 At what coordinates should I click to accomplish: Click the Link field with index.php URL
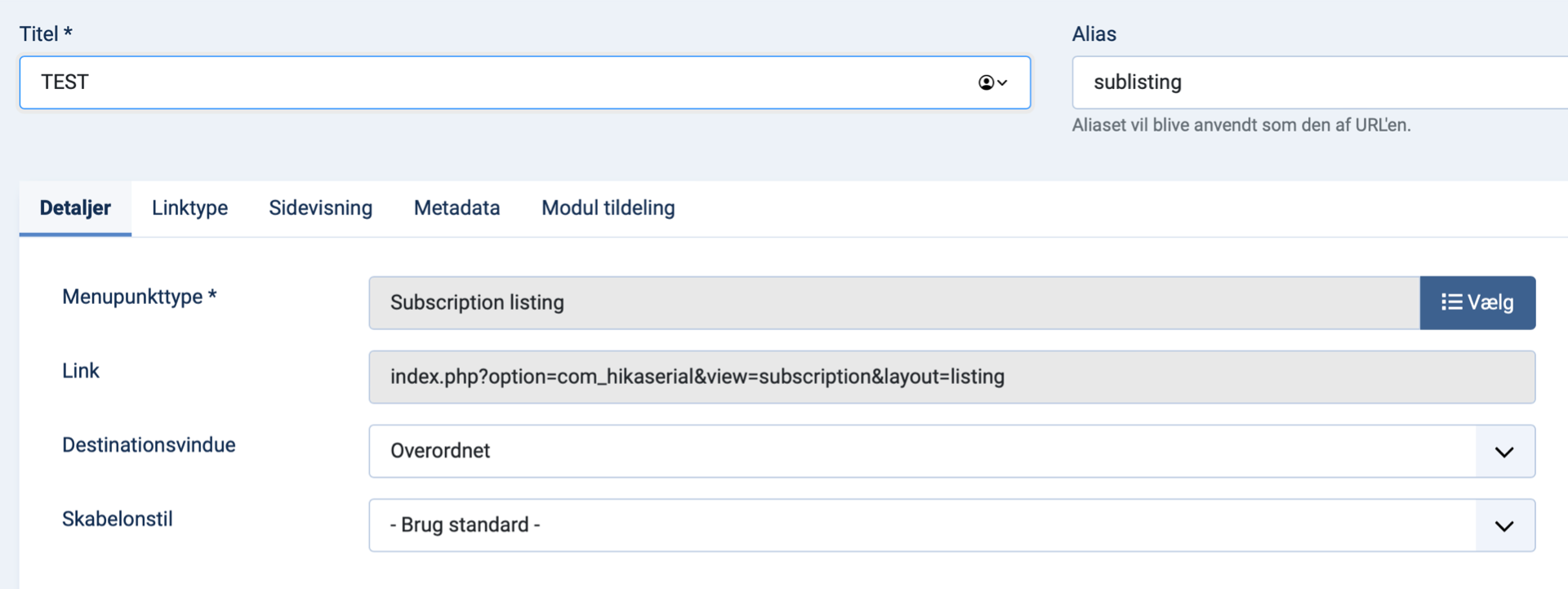951,377
